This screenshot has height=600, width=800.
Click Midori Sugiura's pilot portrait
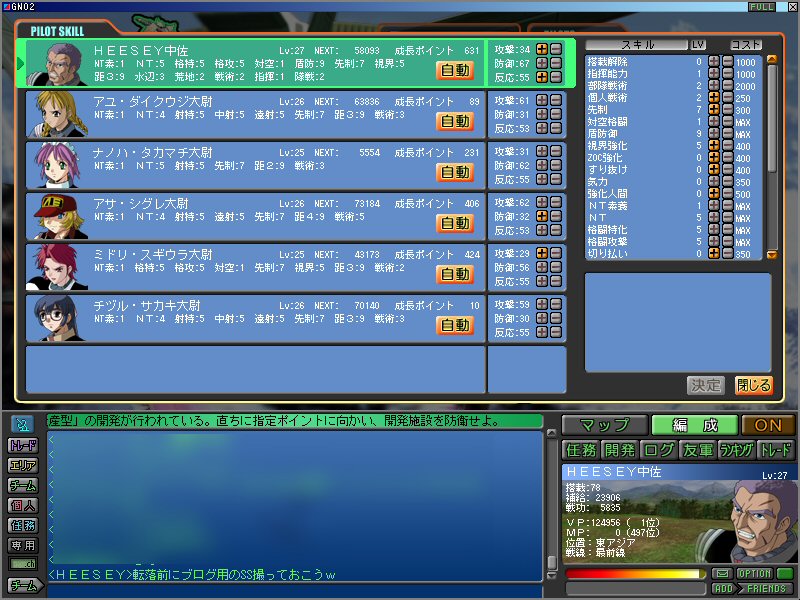60,268
